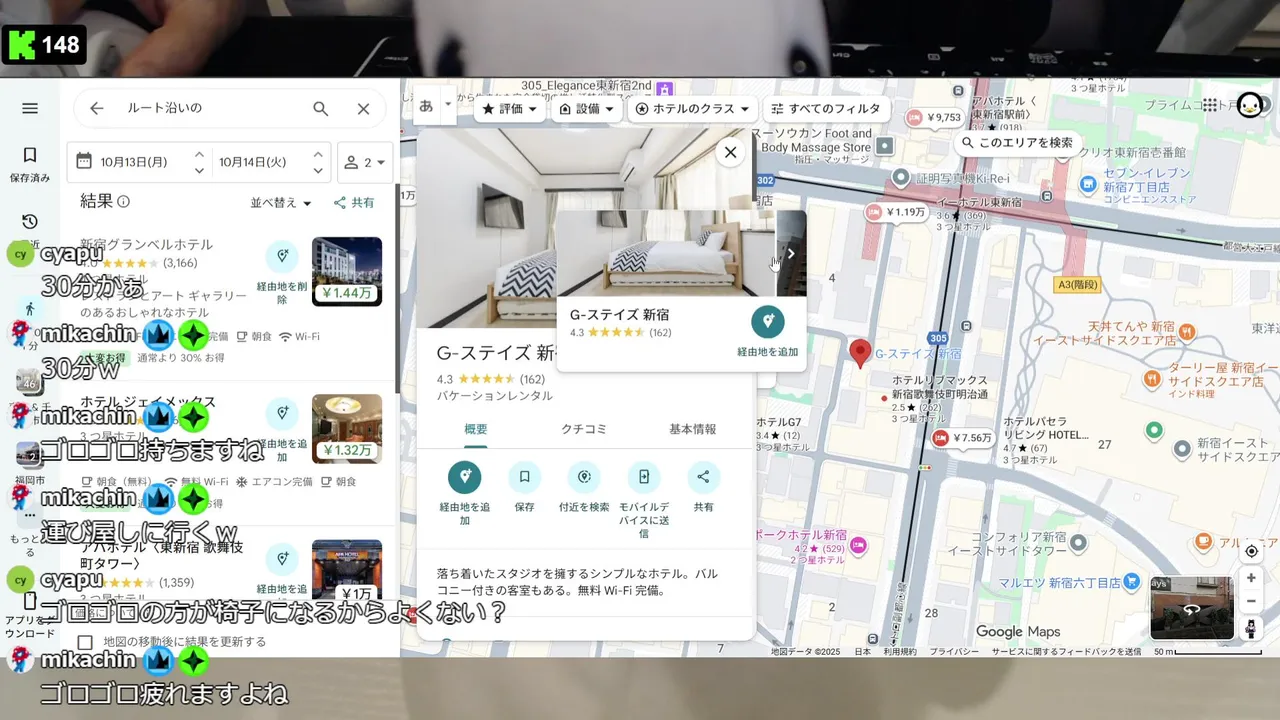Open the 評価 rating filter dropdown
Image resolution: width=1280 pixels, height=720 pixels.
[x=510, y=108]
